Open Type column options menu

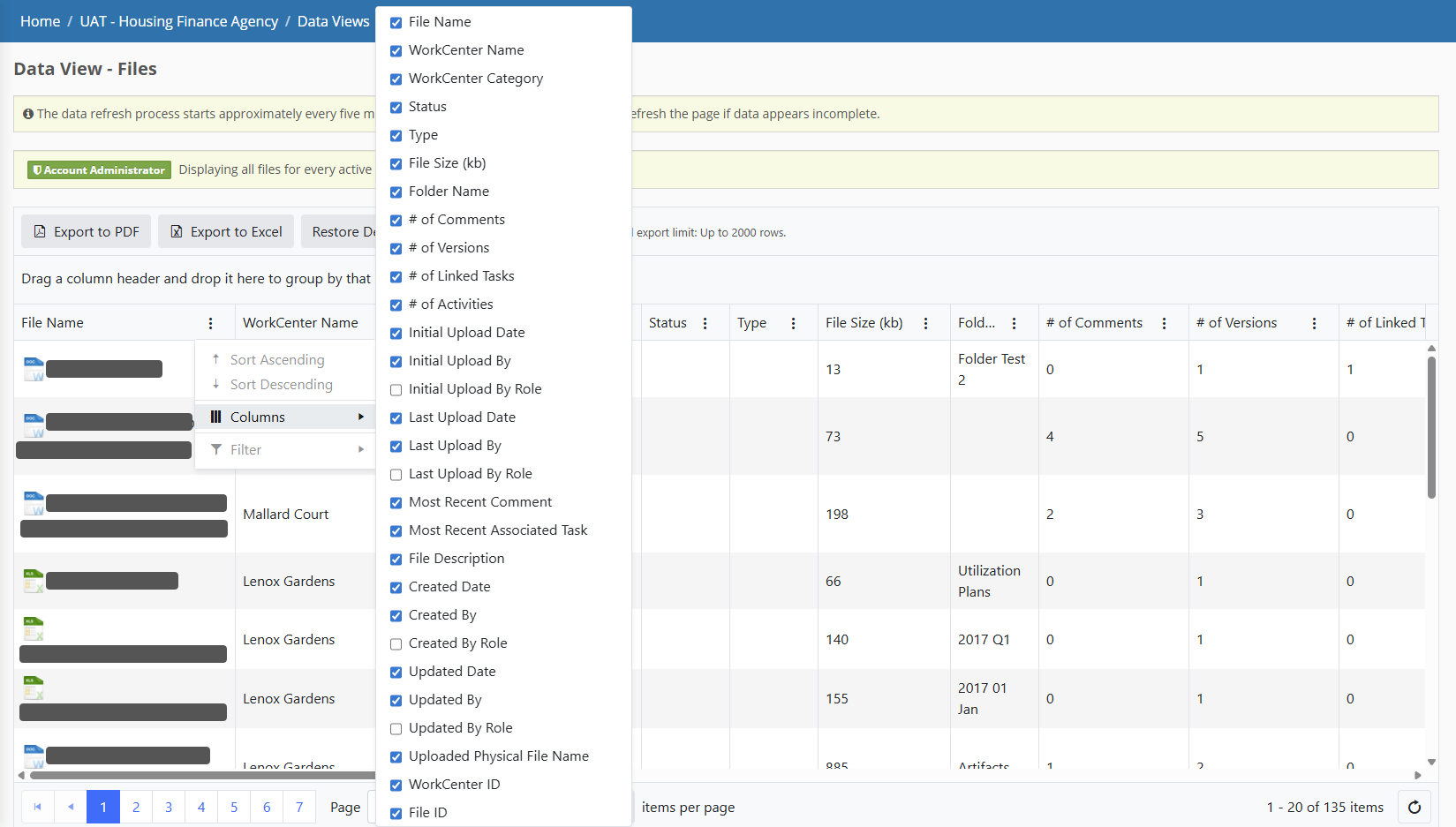click(x=793, y=323)
